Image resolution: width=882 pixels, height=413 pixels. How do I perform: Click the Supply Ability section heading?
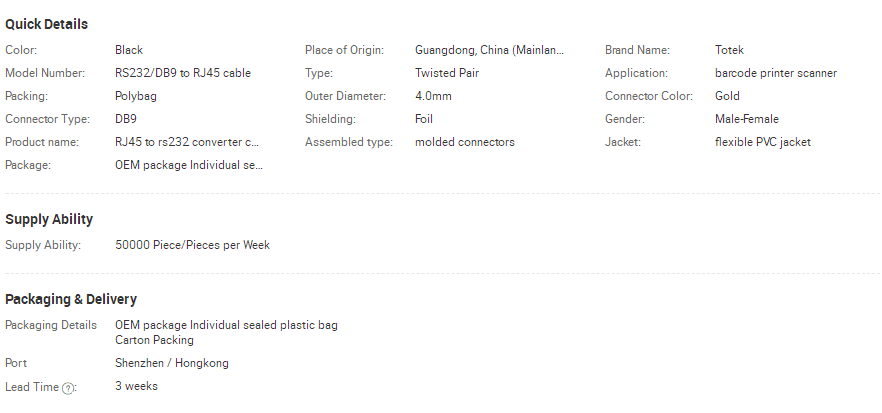[x=49, y=219]
